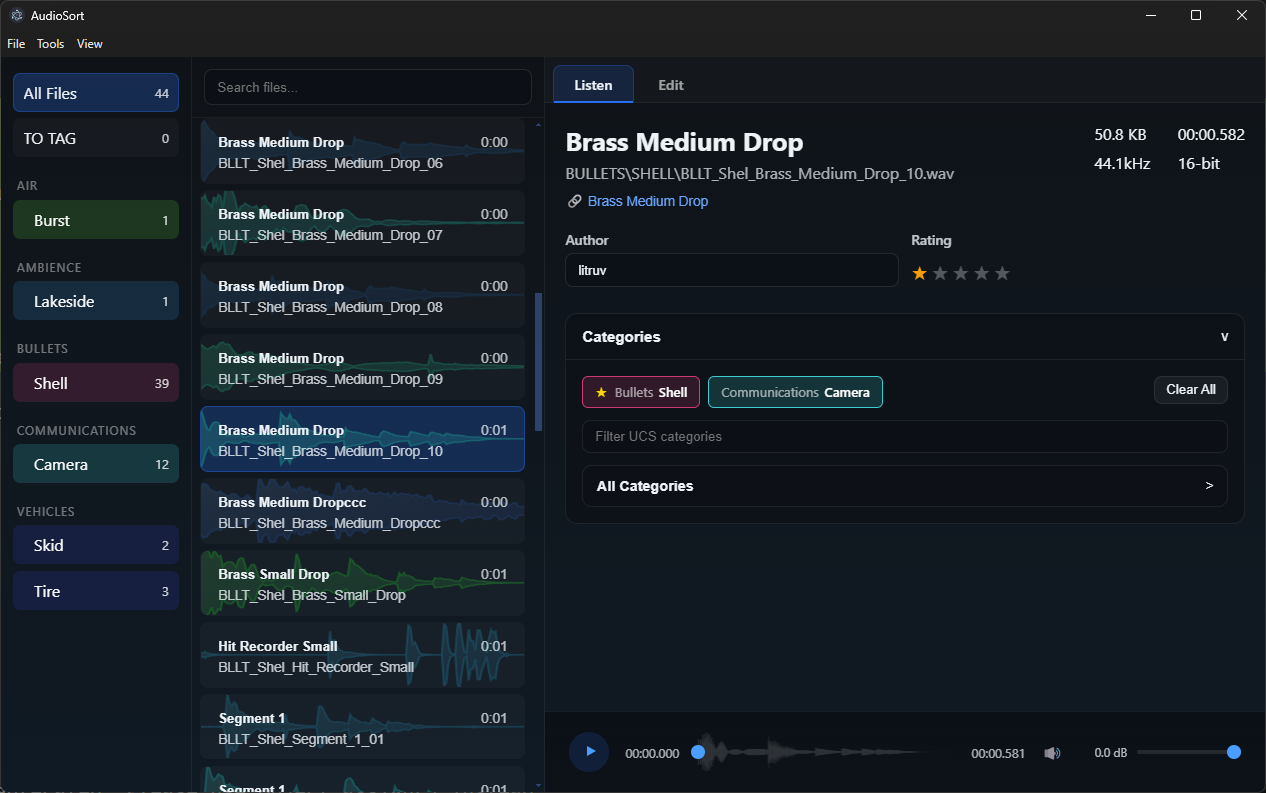
Task: Click the first gold rating star
Action: (x=920, y=273)
